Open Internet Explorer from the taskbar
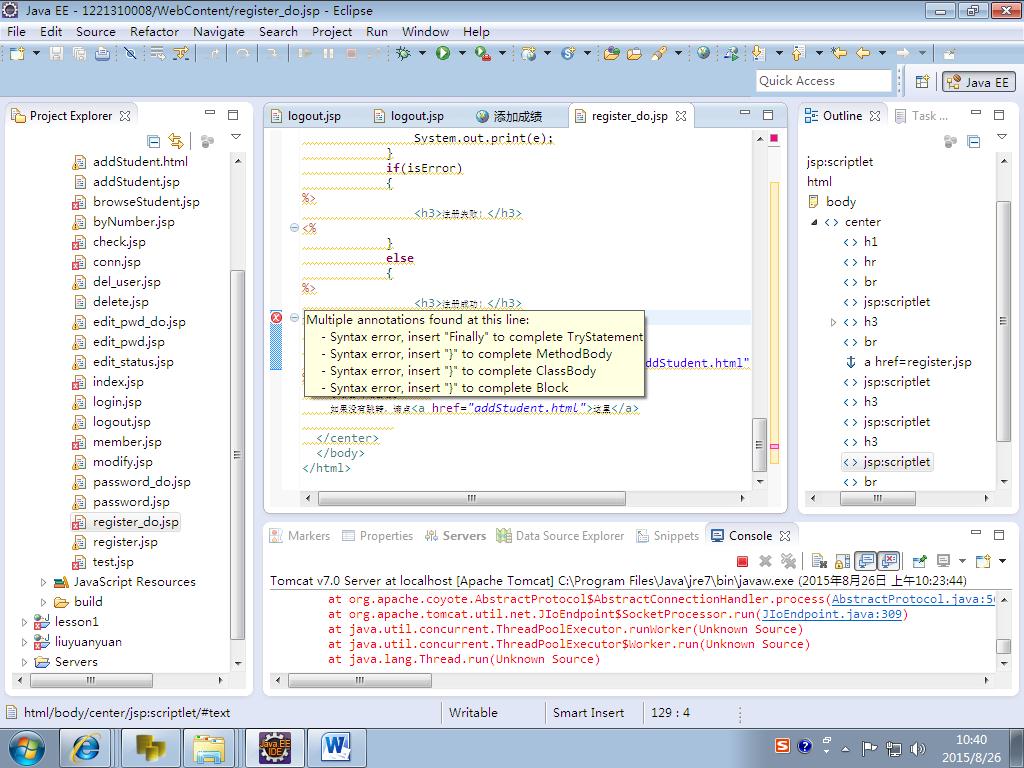The width and height of the screenshot is (1024, 768). 85,746
